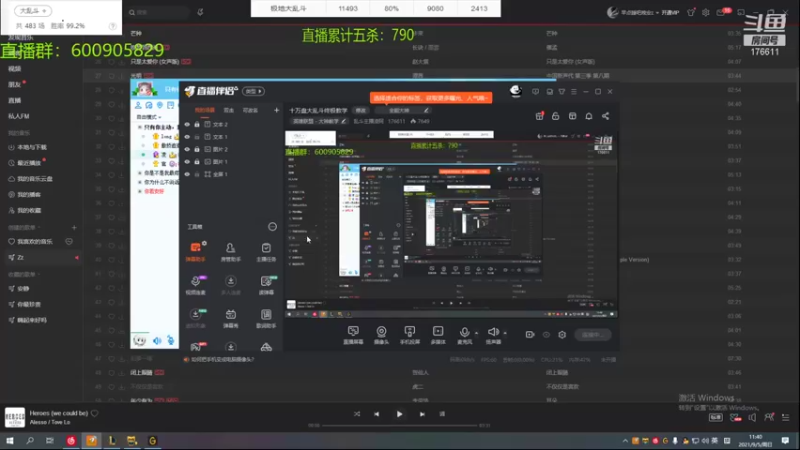Screen dimensions: 800x450
Task: Expand the red-text group in QQ tree
Action: click(140, 191)
